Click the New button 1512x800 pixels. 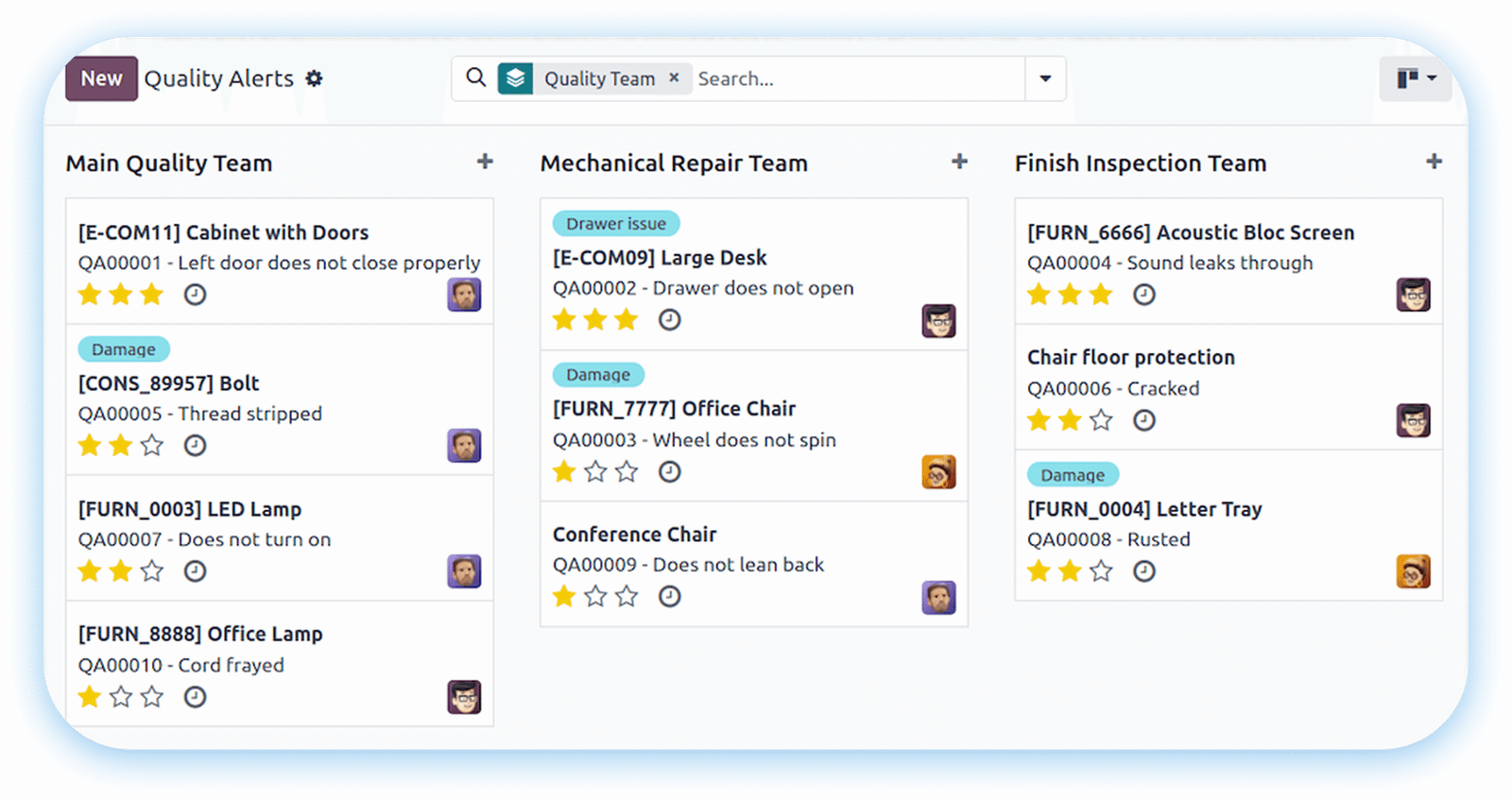101,78
